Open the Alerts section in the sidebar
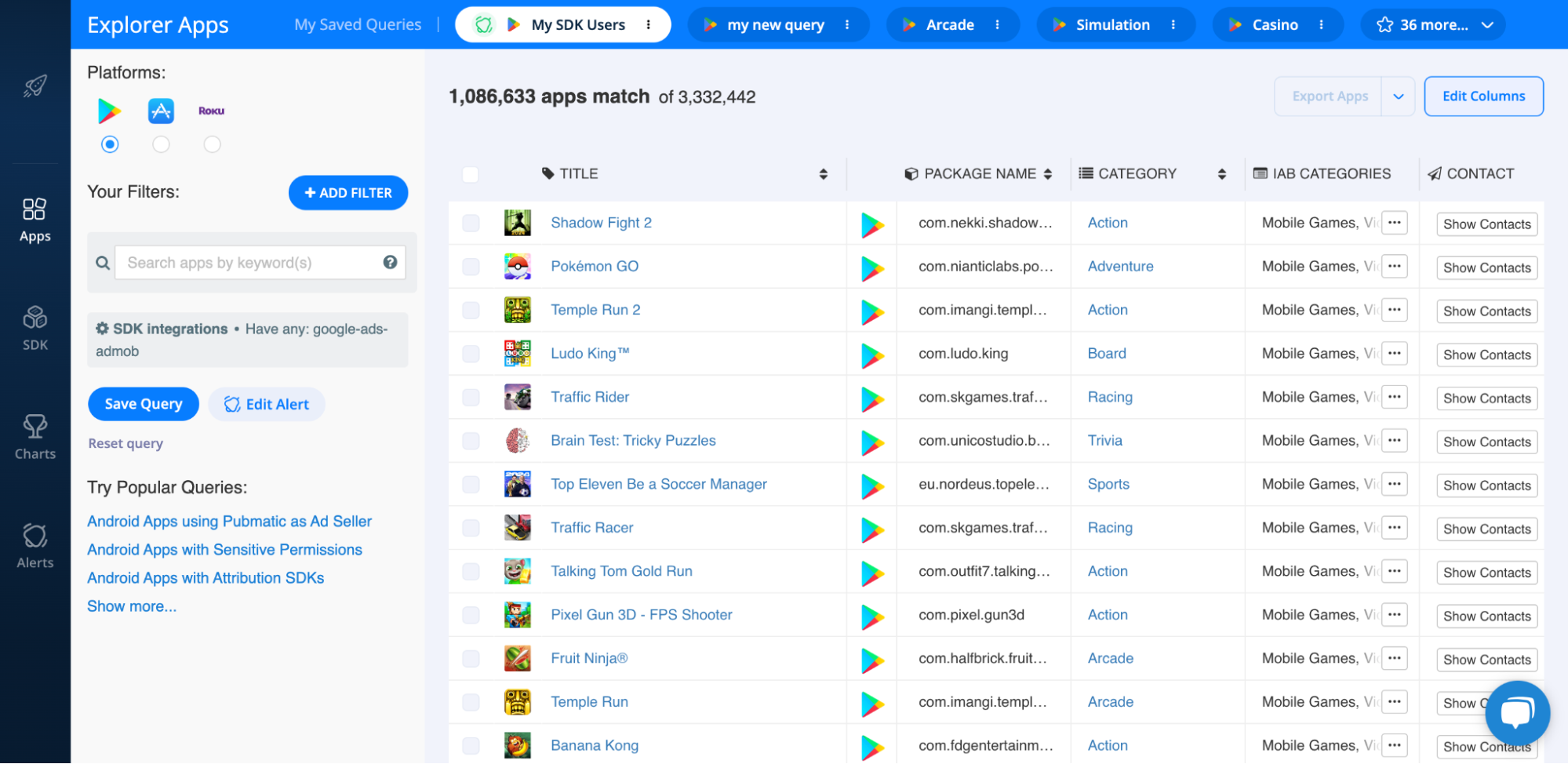The height and width of the screenshot is (764, 1568). [x=35, y=546]
